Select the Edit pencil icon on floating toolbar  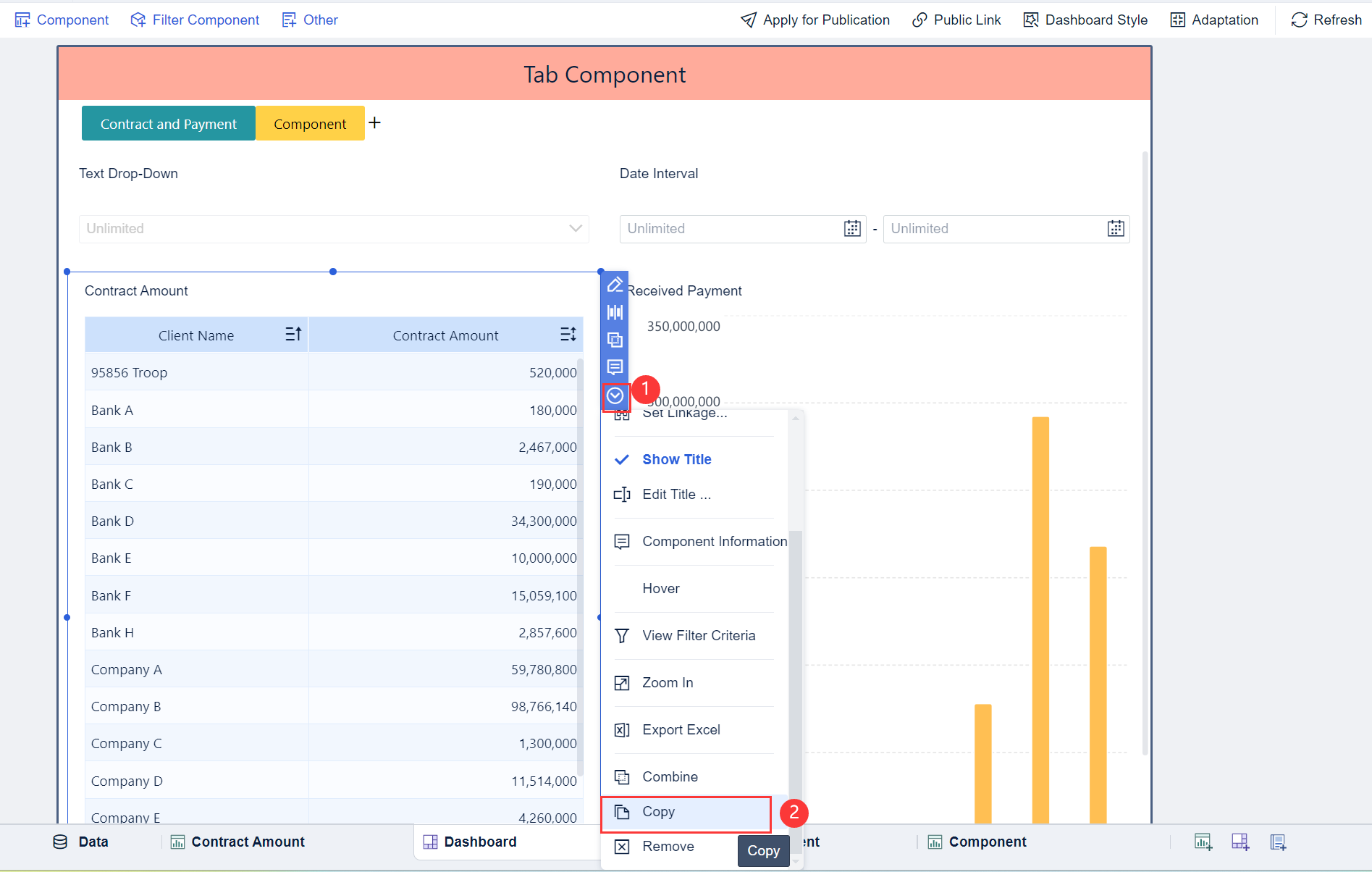[615, 284]
